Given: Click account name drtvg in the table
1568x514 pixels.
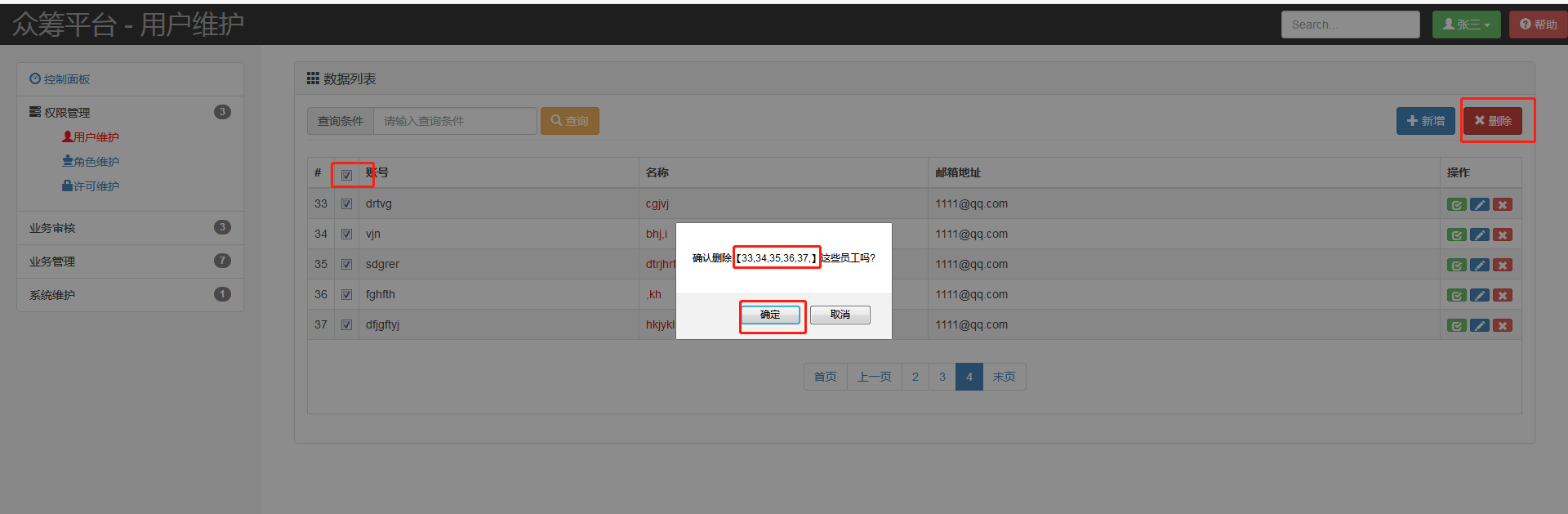Looking at the screenshot, I should coord(379,203).
